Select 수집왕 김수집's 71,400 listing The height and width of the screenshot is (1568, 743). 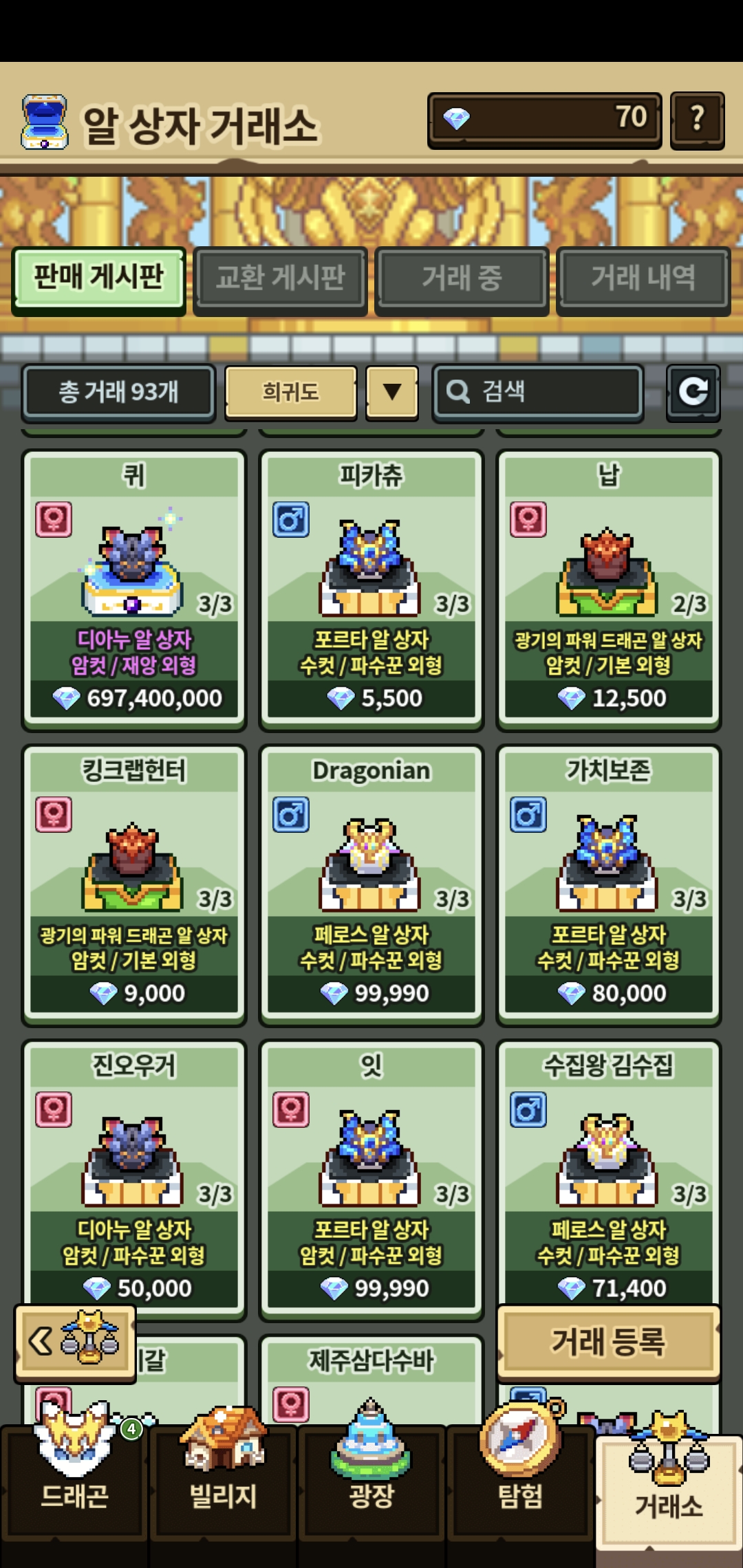(x=609, y=1173)
